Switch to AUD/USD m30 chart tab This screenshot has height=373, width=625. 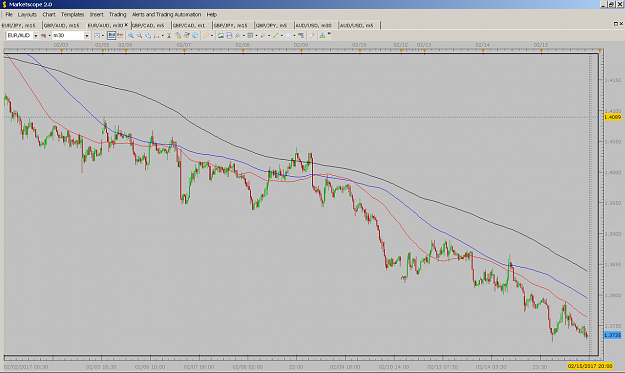[x=314, y=25]
